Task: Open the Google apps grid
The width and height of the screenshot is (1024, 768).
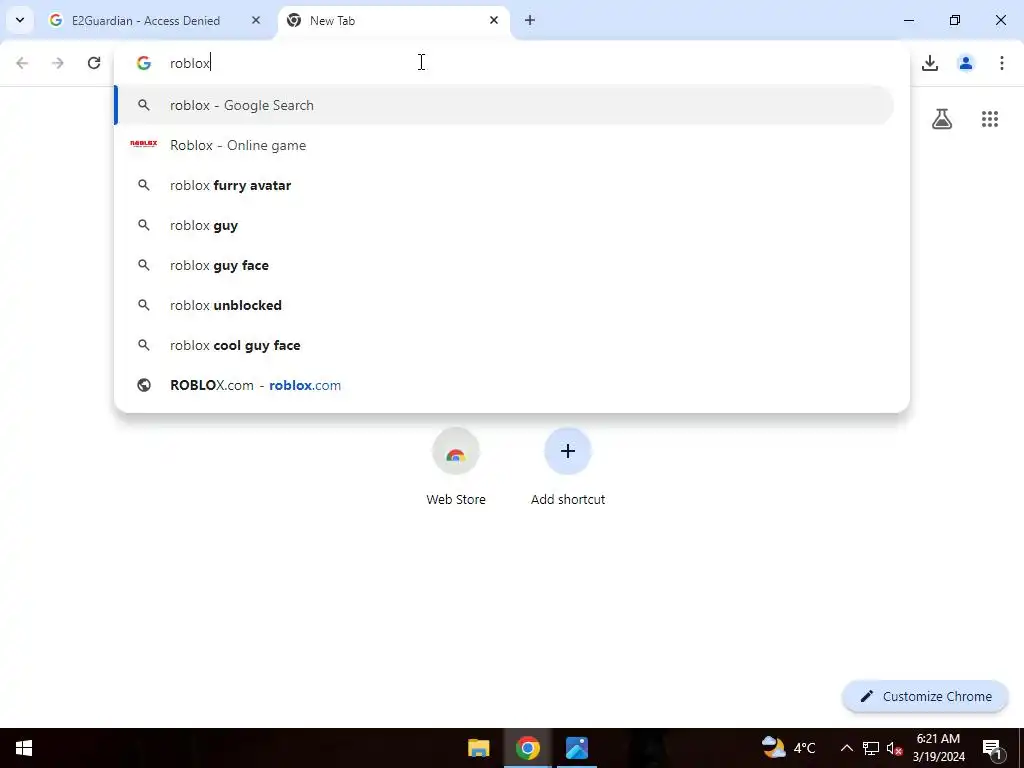Action: [990, 119]
